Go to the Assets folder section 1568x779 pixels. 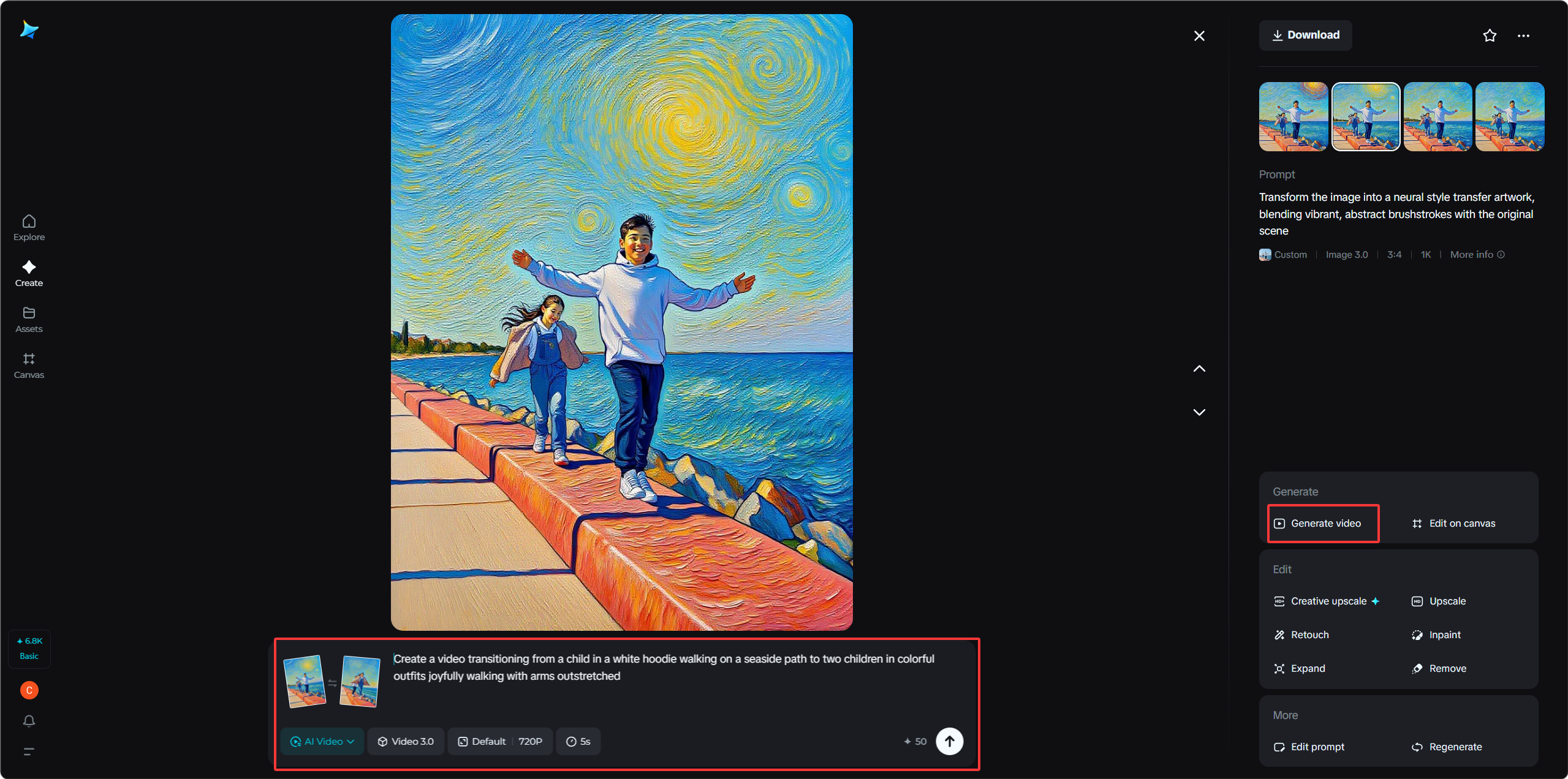click(29, 320)
